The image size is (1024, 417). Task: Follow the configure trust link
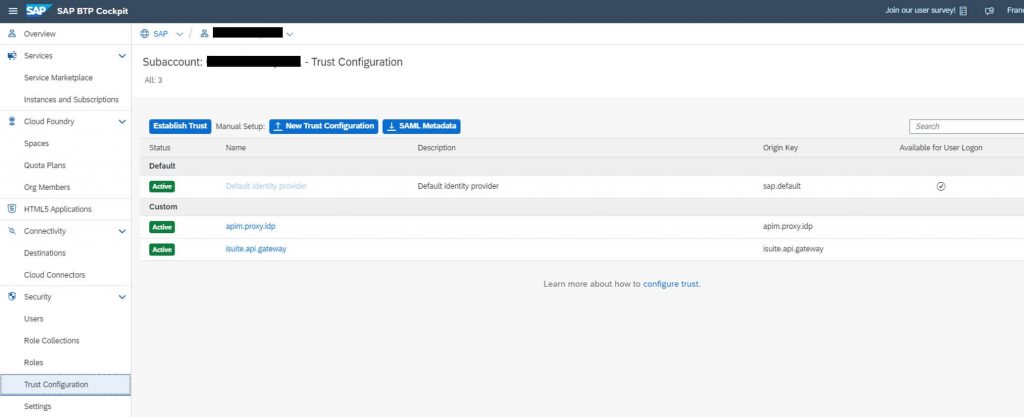(x=671, y=285)
